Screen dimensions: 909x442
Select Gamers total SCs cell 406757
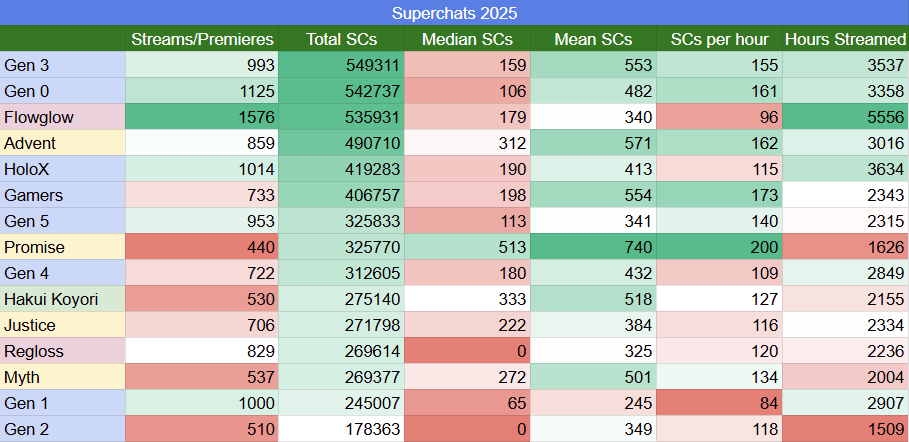(341, 195)
